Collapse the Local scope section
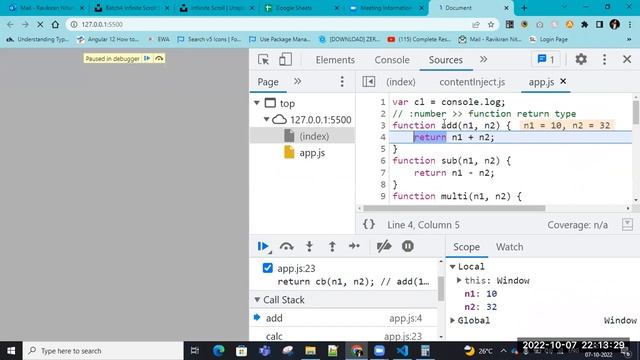 453,267
